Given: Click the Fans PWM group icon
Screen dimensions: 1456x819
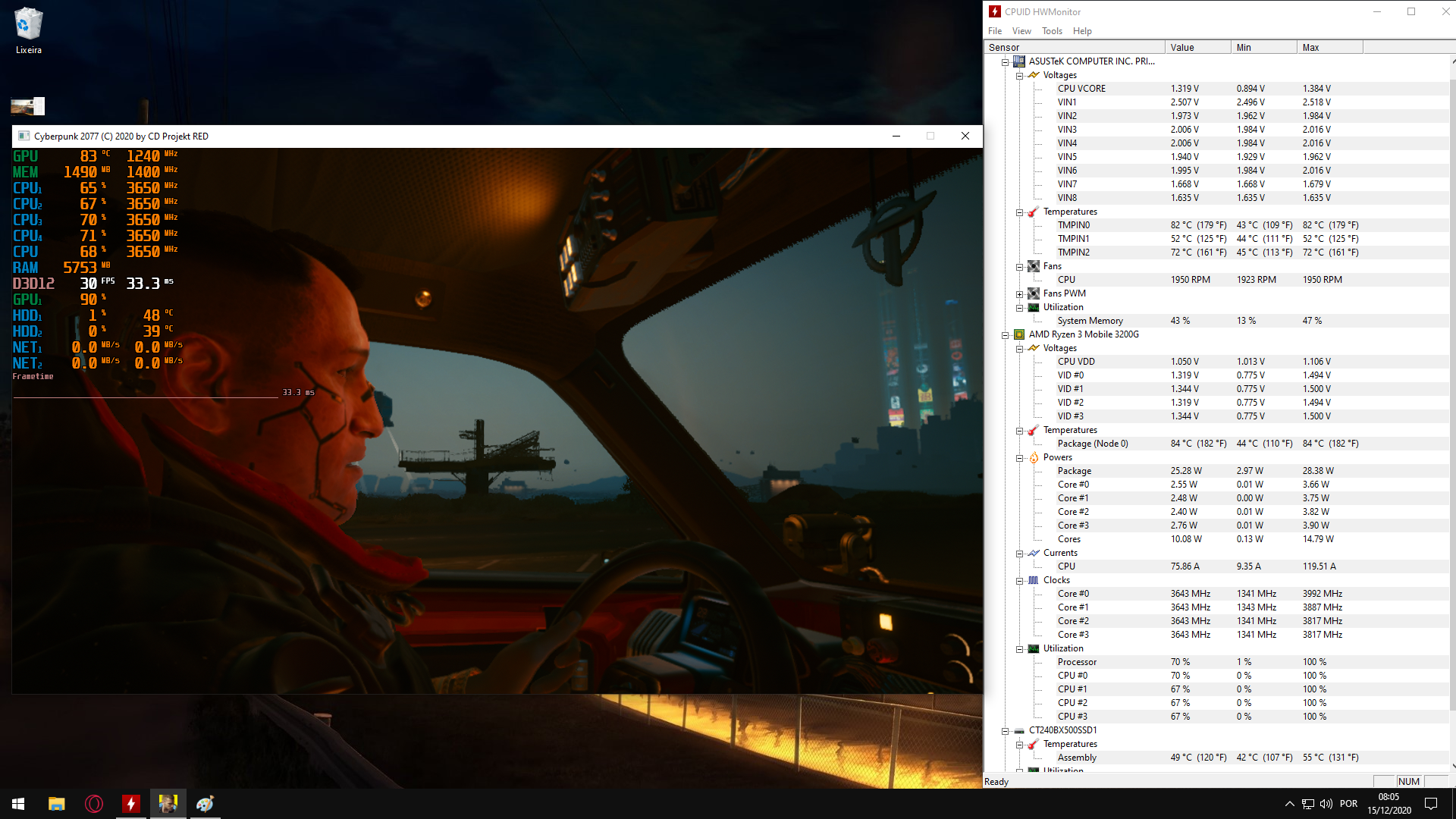Looking at the screenshot, I should pyautogui.click(x=1033, y=293).
